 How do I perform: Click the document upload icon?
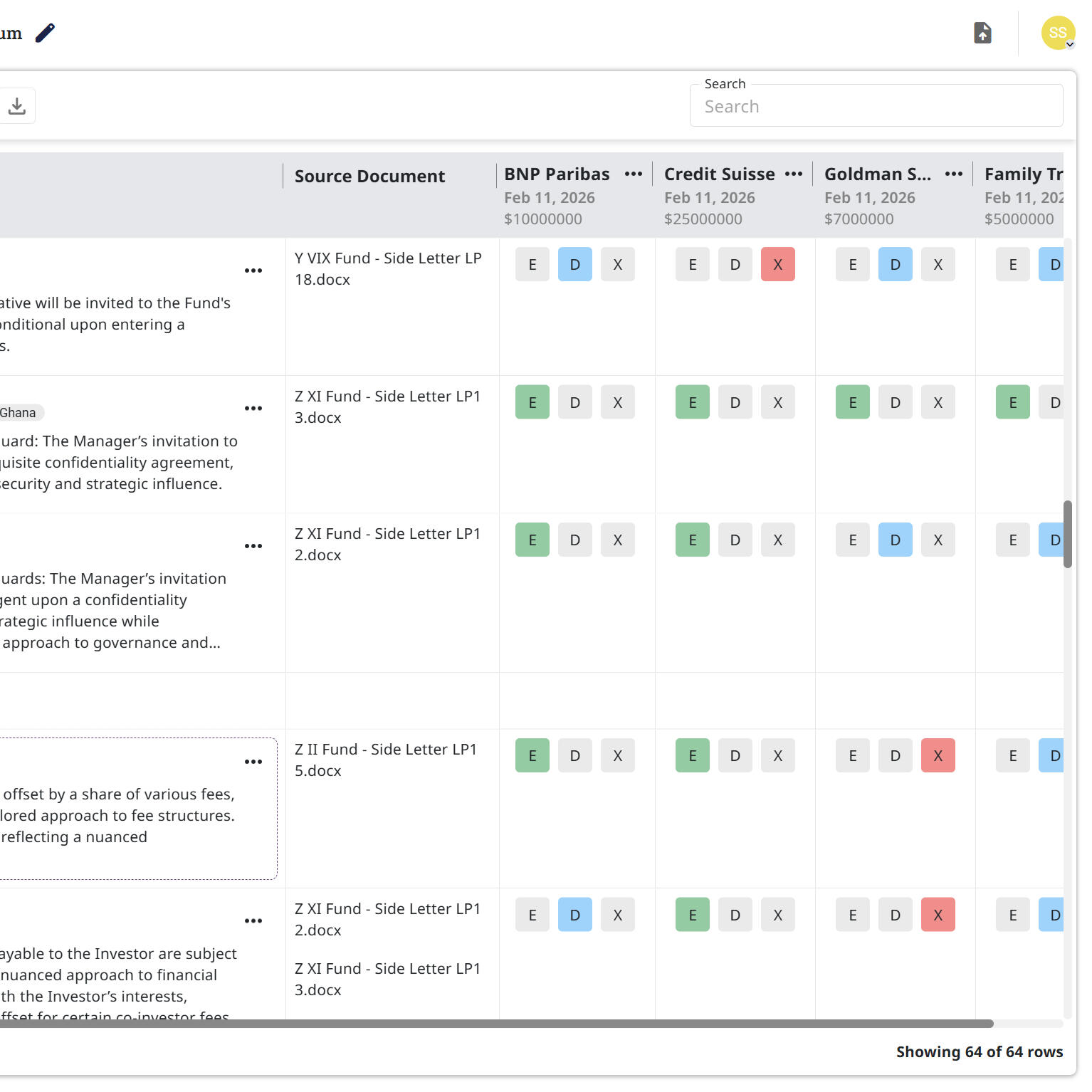982,33
